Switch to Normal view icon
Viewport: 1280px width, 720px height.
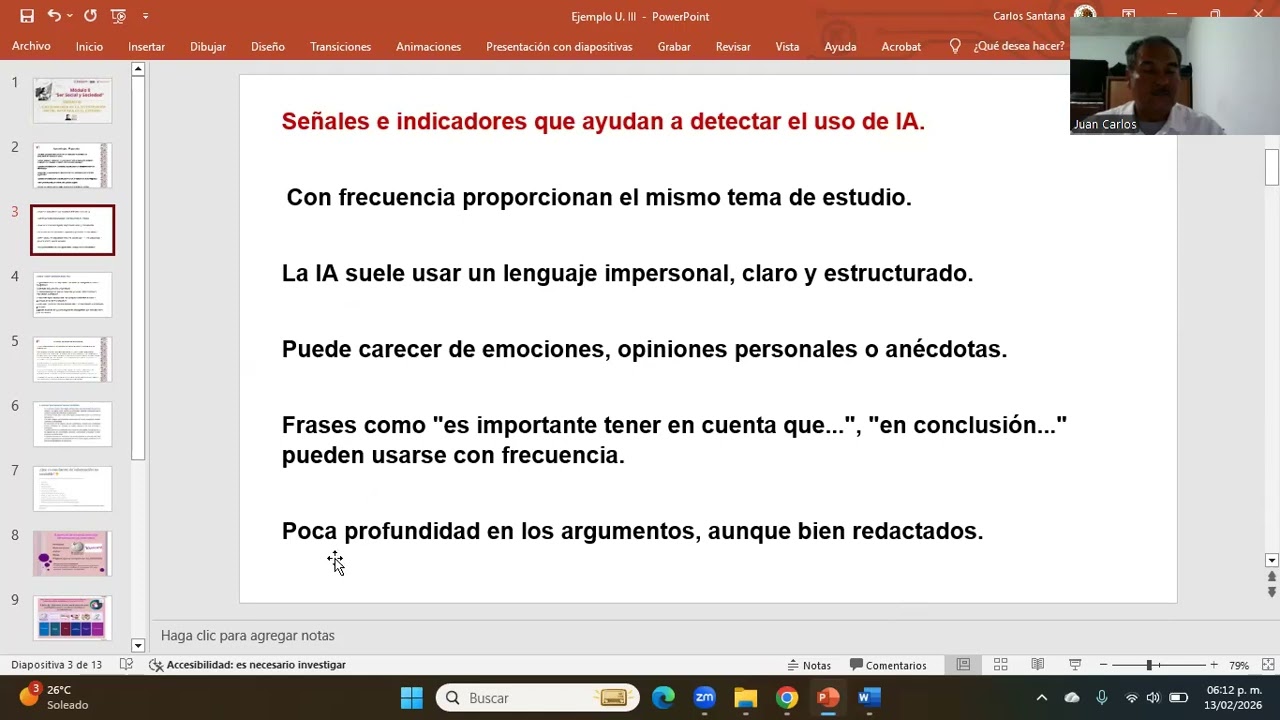pos(963,665)
